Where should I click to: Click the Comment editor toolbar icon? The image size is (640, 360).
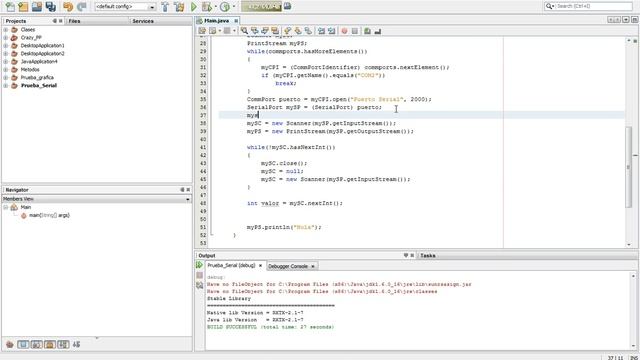tap(367, 31)
